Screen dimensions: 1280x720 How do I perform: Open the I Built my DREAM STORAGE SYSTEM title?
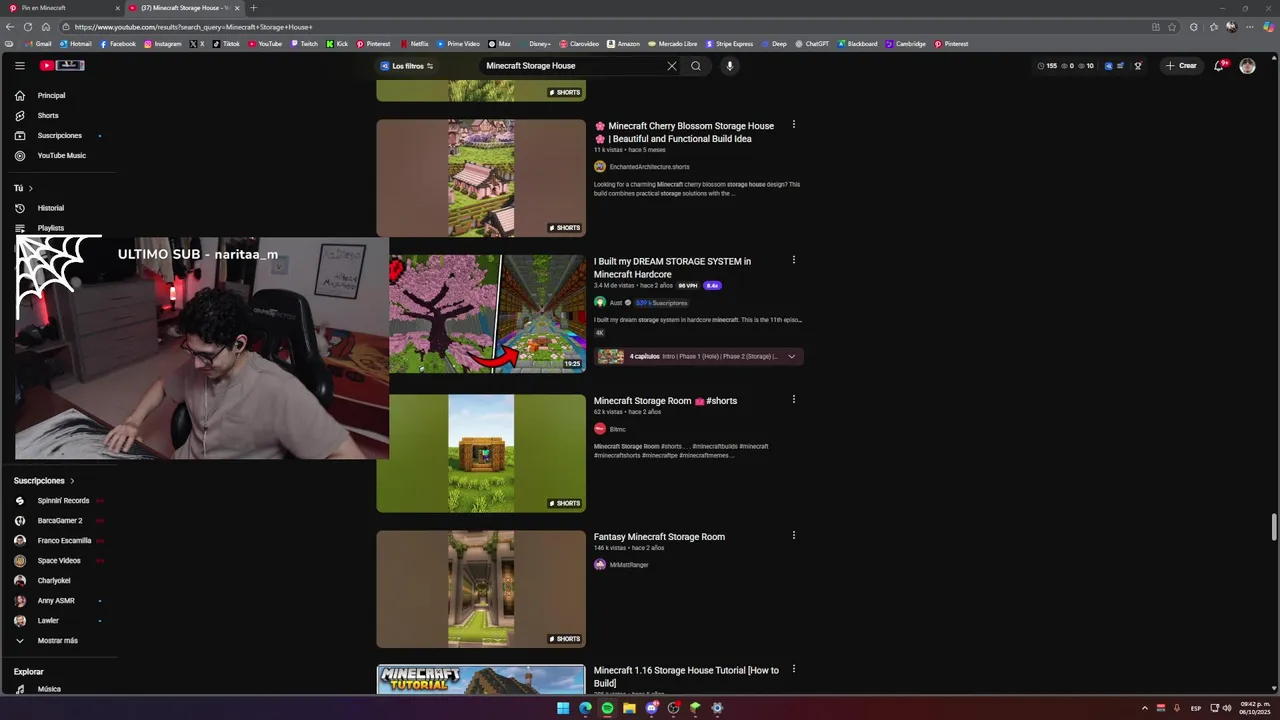tap(672, 268)
